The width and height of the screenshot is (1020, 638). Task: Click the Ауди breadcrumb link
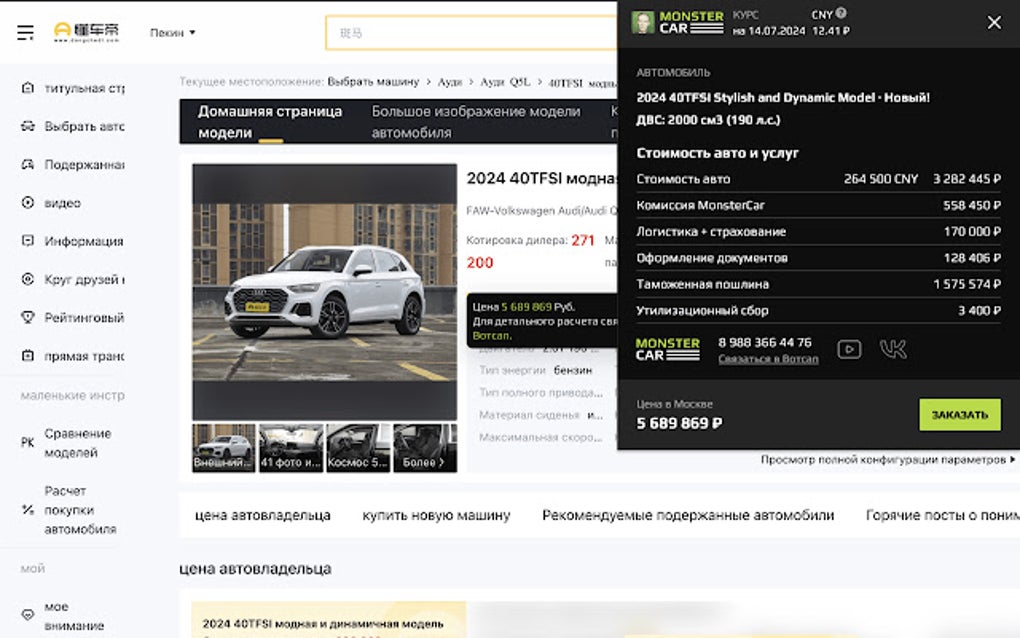click(x=450, y=82)
